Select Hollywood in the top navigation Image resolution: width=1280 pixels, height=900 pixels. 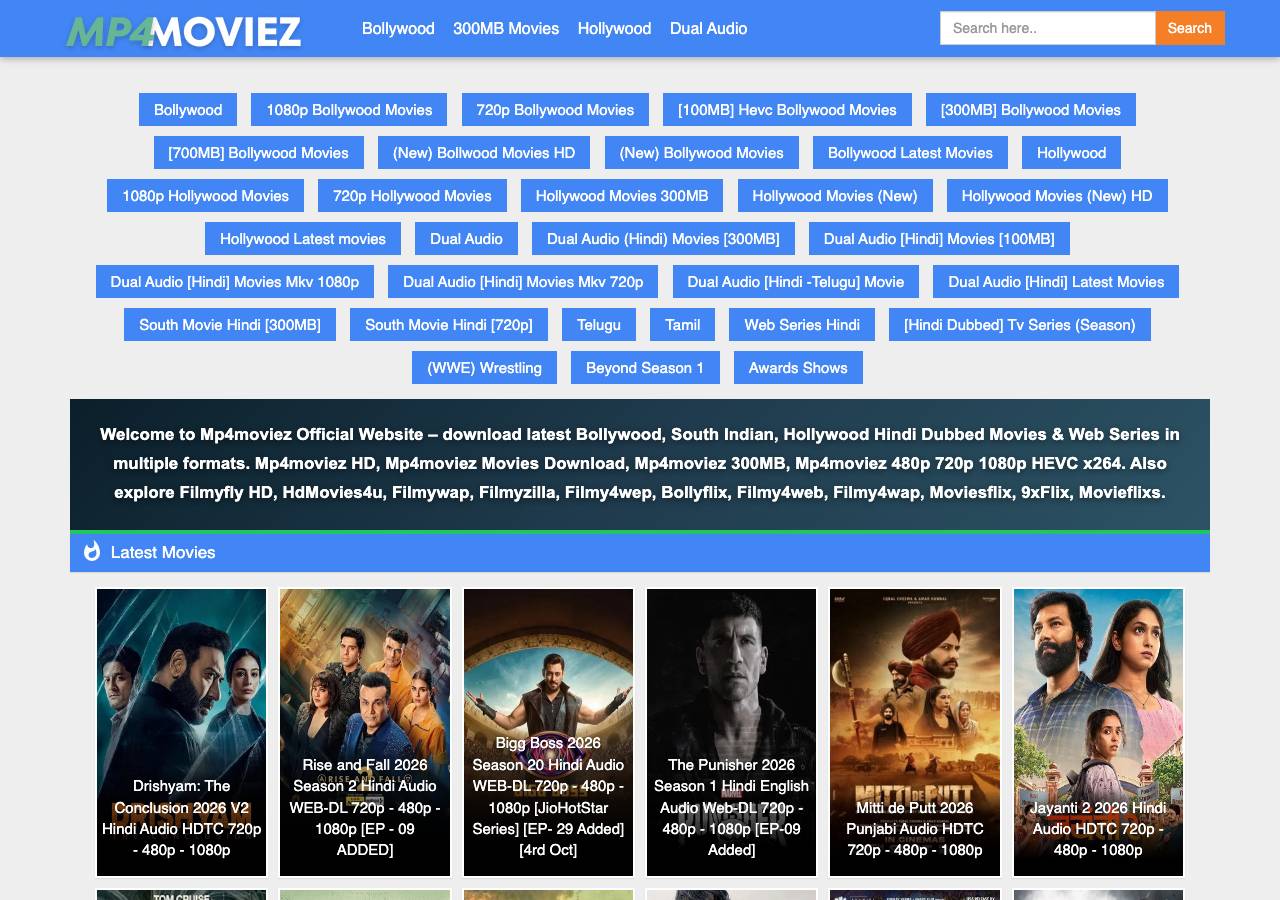614,28
